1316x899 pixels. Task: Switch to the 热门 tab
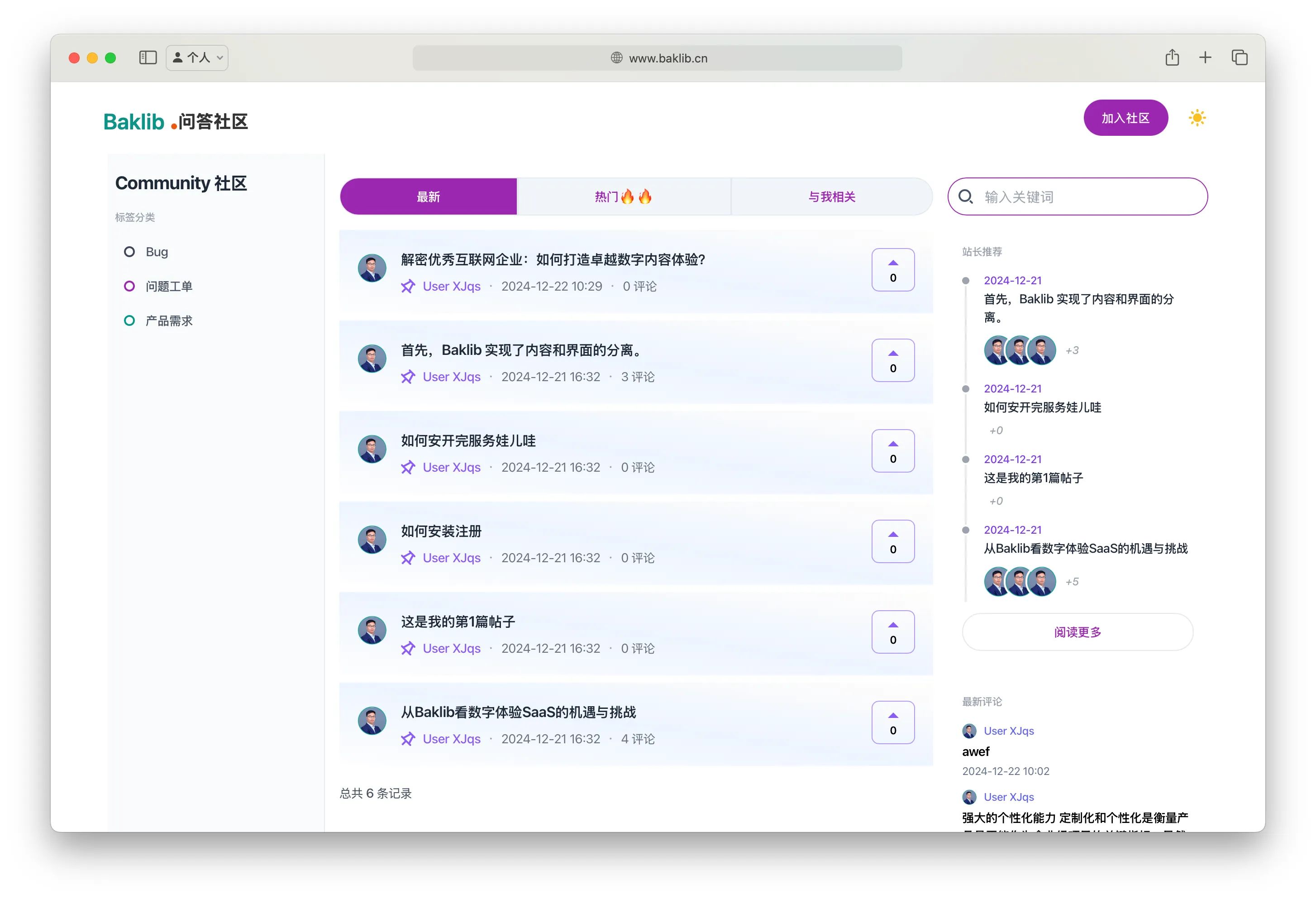(x=624, y=196)
